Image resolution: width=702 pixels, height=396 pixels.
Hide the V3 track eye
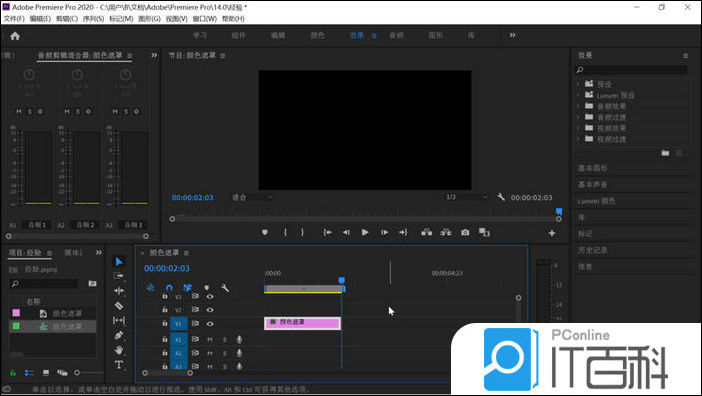click(x=210, y=296)
